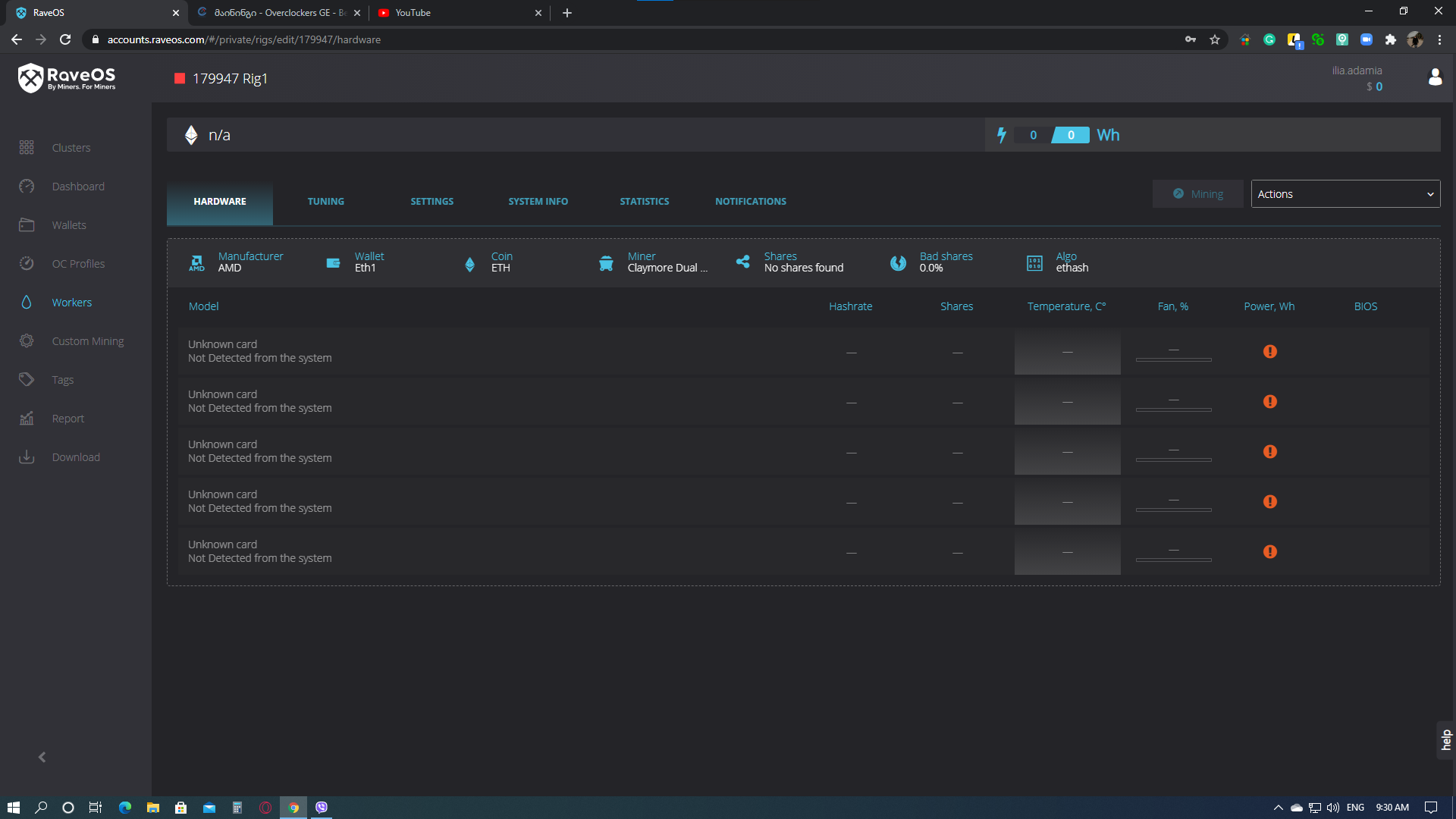Open the Download sidebar icon
This screenshot has width=1456, height=819.
point(27,457)
